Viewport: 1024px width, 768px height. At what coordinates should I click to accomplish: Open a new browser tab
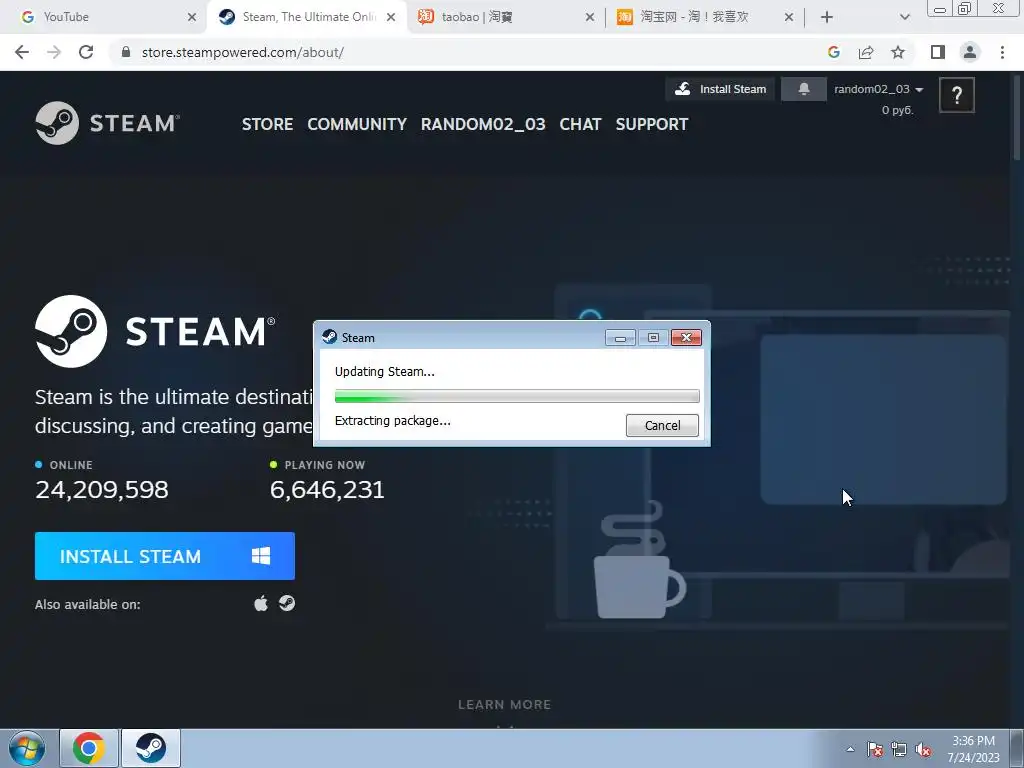coord(827,17)
